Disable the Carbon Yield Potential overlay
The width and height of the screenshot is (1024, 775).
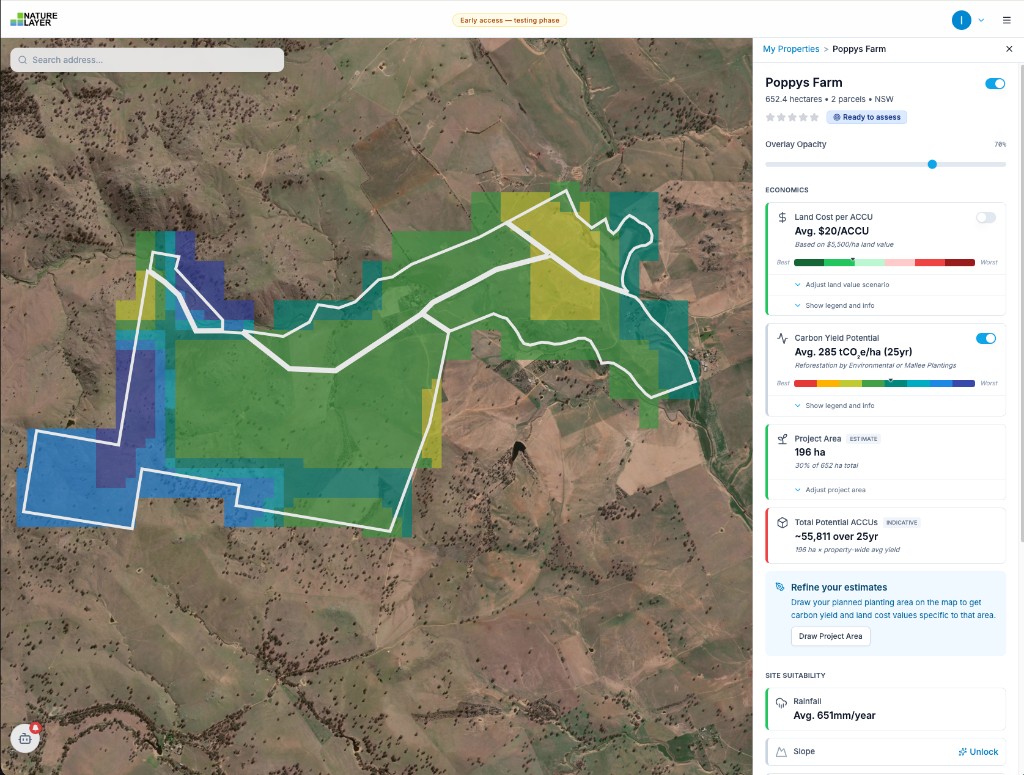pos(986,338)
